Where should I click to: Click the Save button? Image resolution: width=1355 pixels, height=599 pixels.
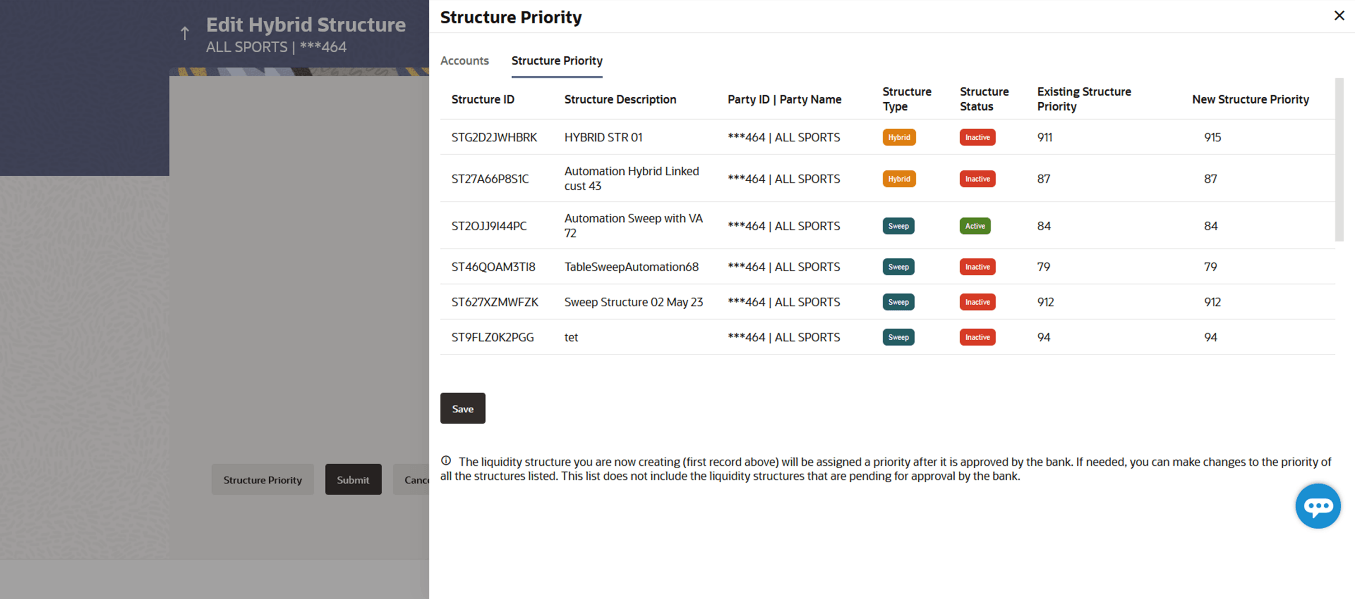coord(462,408)
